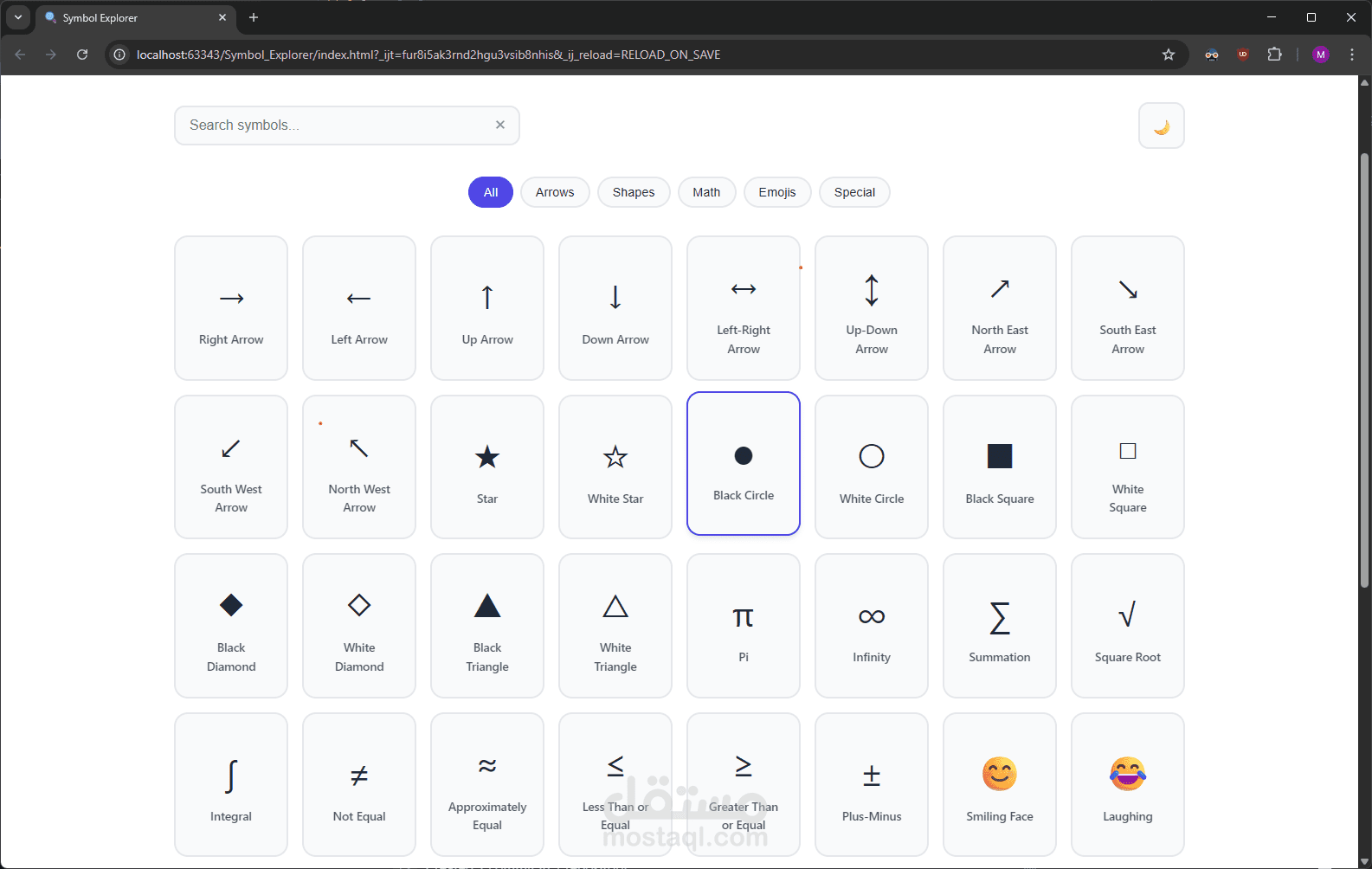This screenshot has height=869, width=1372.
Task: Choose the Black Circle symbol card
Action: click(744, 464)
